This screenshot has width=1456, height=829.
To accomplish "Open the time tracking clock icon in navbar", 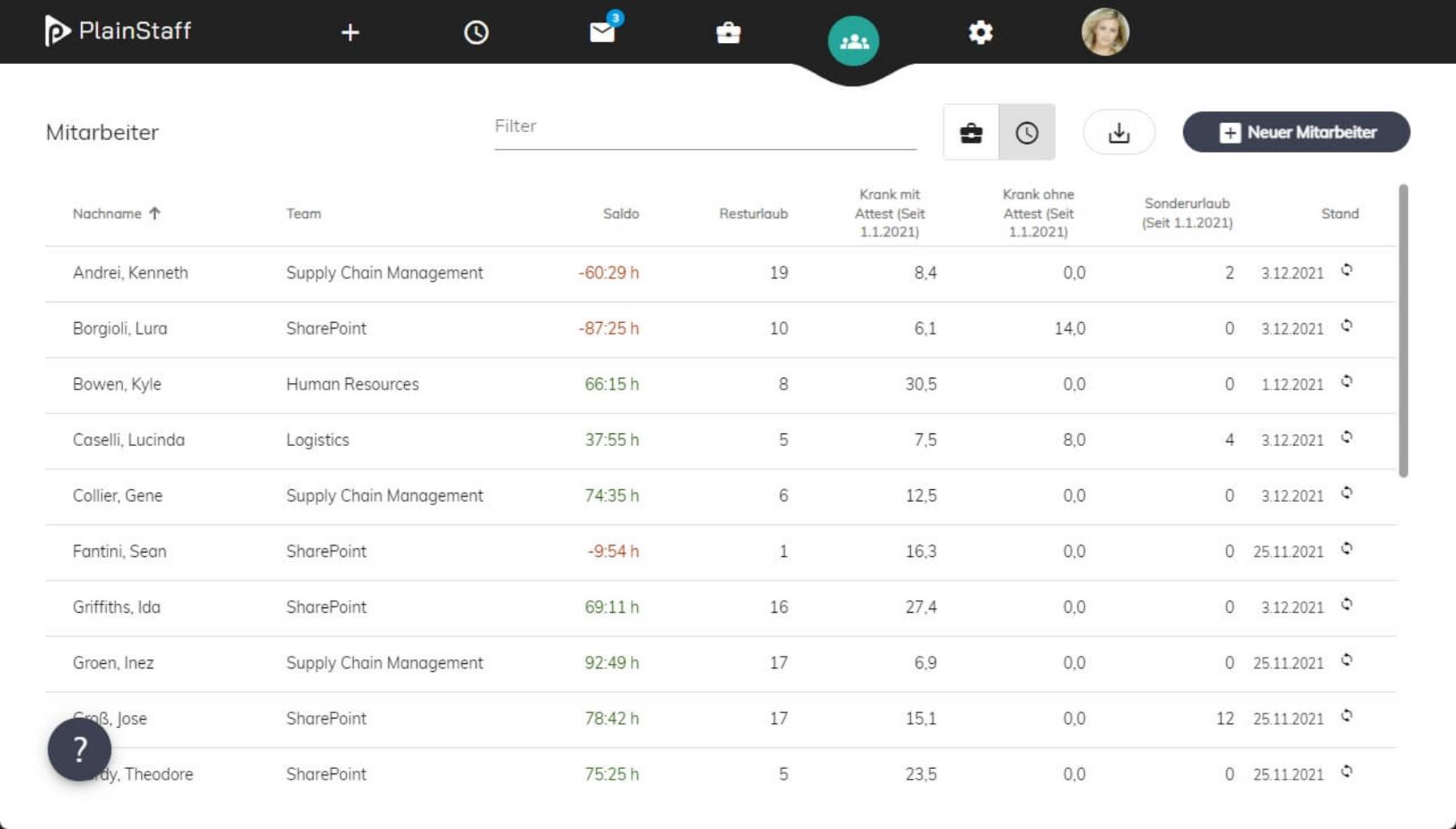I will 476,32.
